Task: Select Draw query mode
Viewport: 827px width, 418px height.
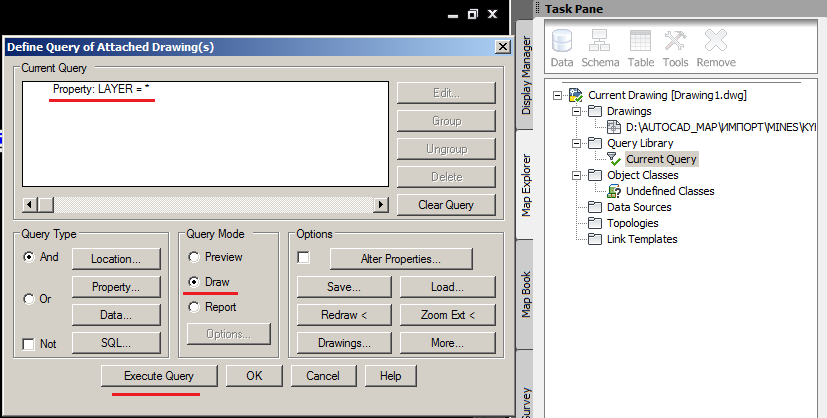Action: tap(194, 282)
